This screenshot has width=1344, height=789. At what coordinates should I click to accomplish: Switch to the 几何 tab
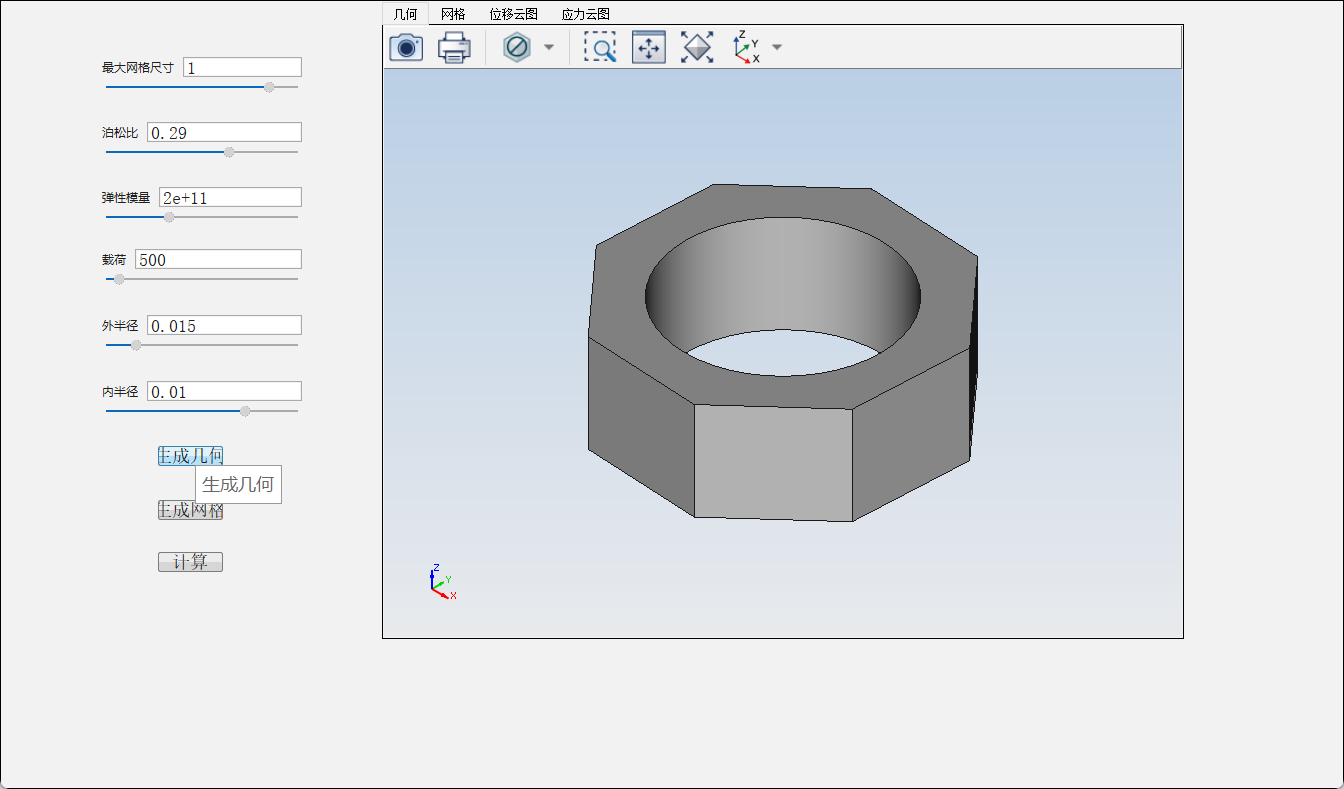pos(405,14)
